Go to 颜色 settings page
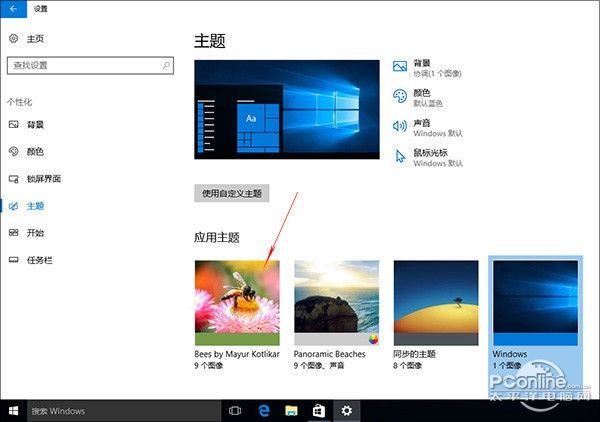This screenshot has width=600, height=422. pyautogui.click(x=35, y=152)
